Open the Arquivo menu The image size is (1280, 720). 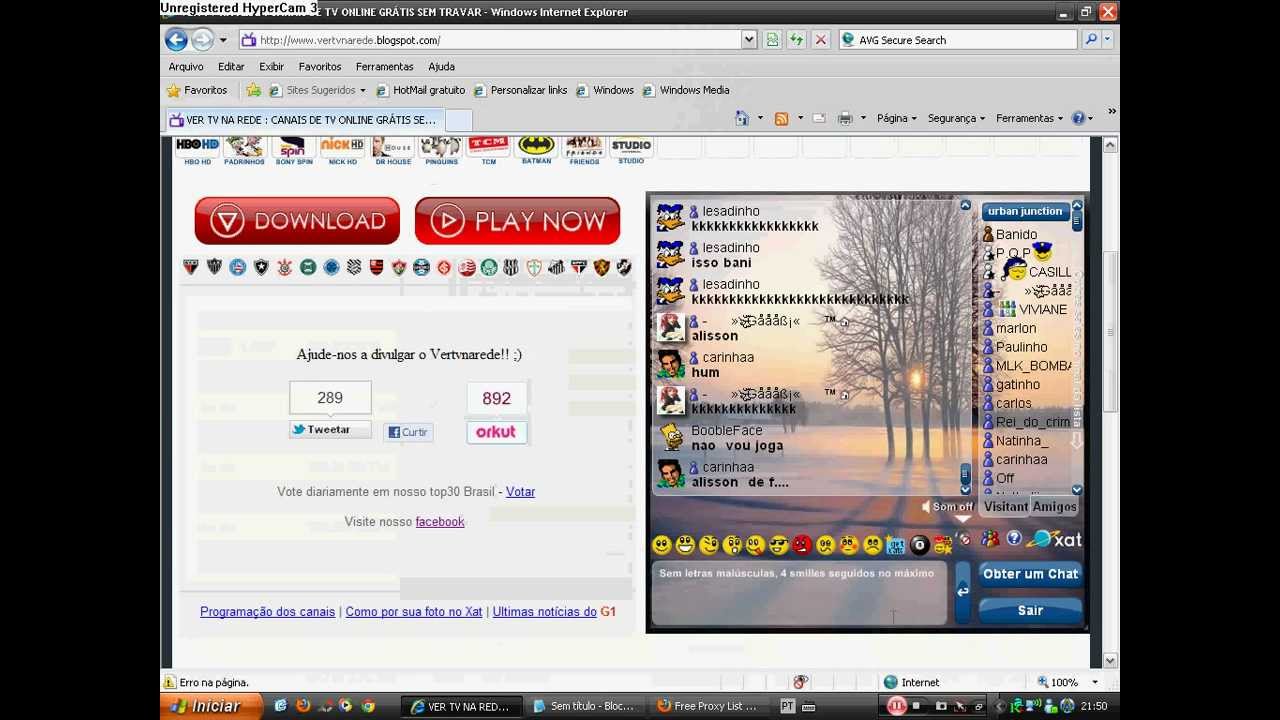pyautogui.click(x=186, y=66)
